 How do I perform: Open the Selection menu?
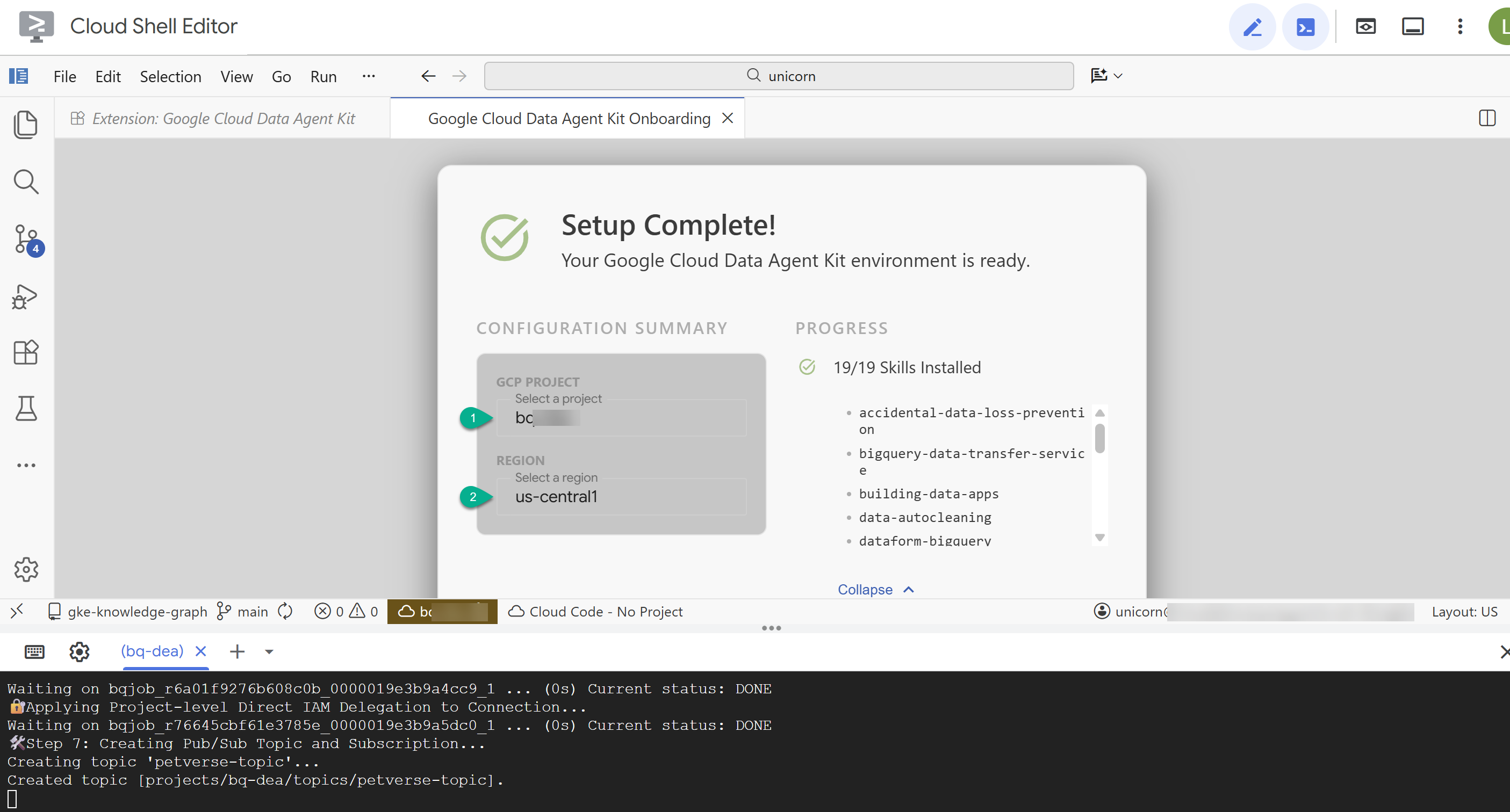coord(170,77)
